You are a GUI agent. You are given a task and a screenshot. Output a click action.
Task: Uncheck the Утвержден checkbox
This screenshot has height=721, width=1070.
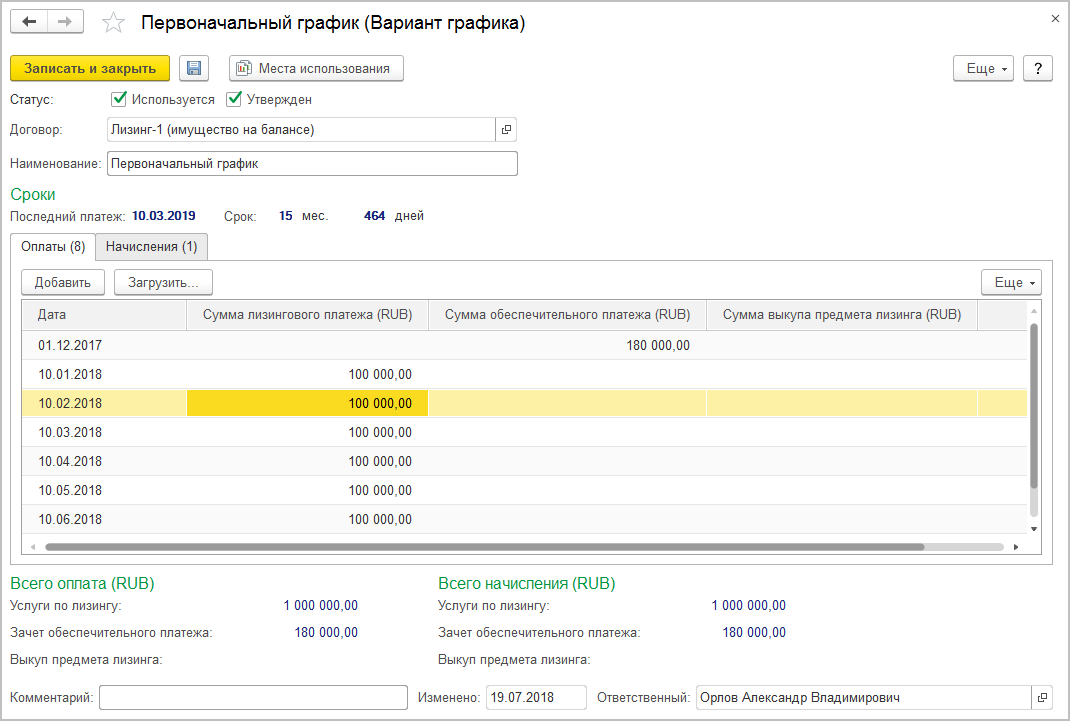point(235,99)
